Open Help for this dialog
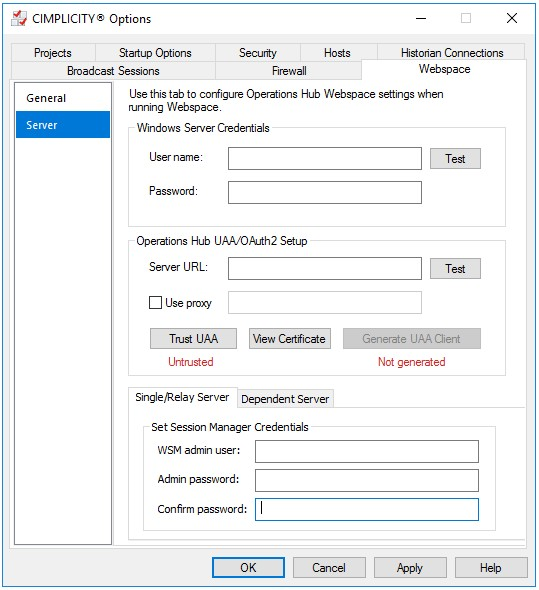The image size is (539, 590). coord(491,567)
